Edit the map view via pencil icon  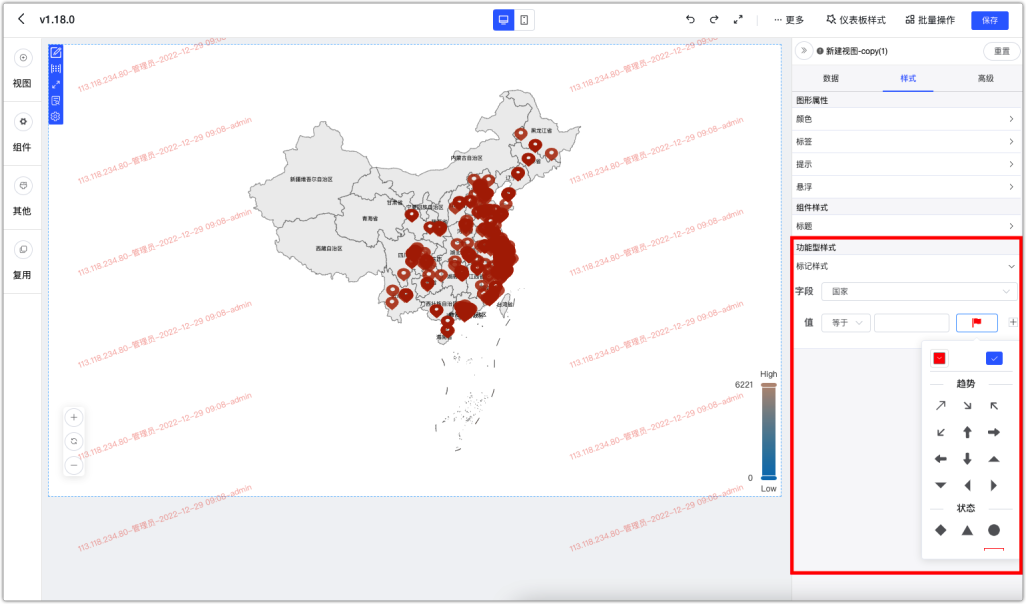point(56,52)
